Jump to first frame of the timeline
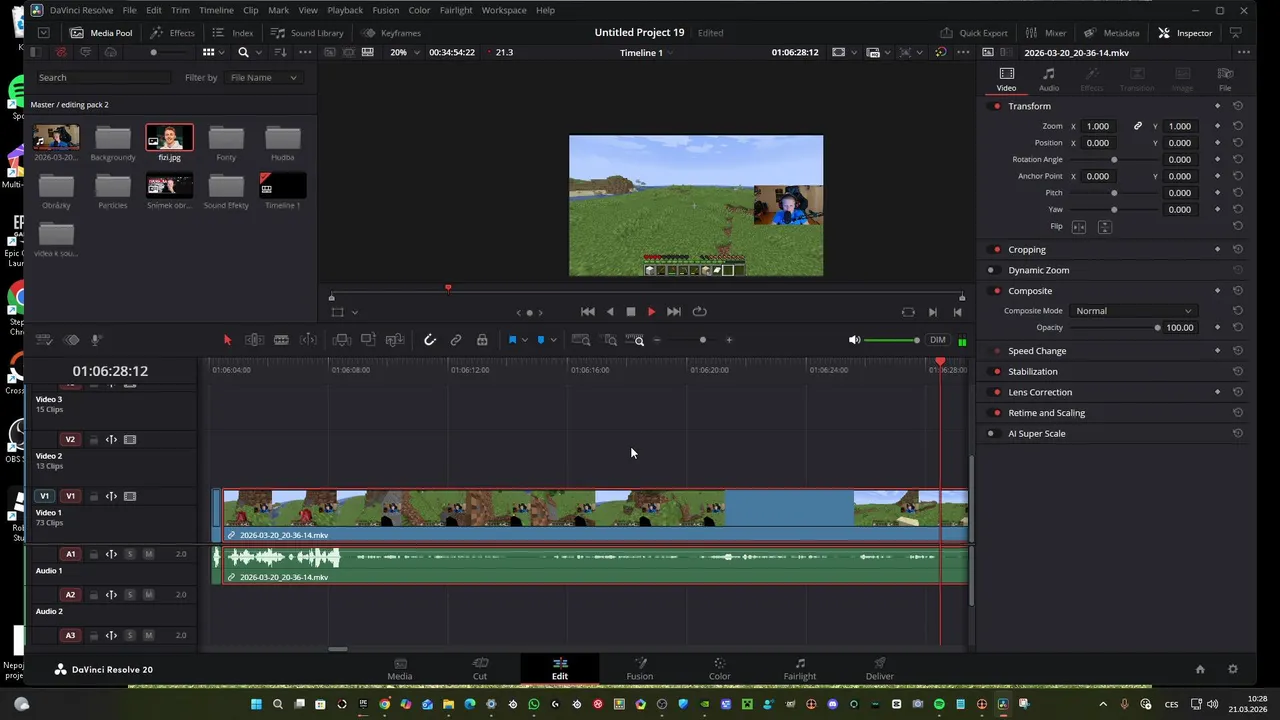1280x720 pixels. click(588, 312)
